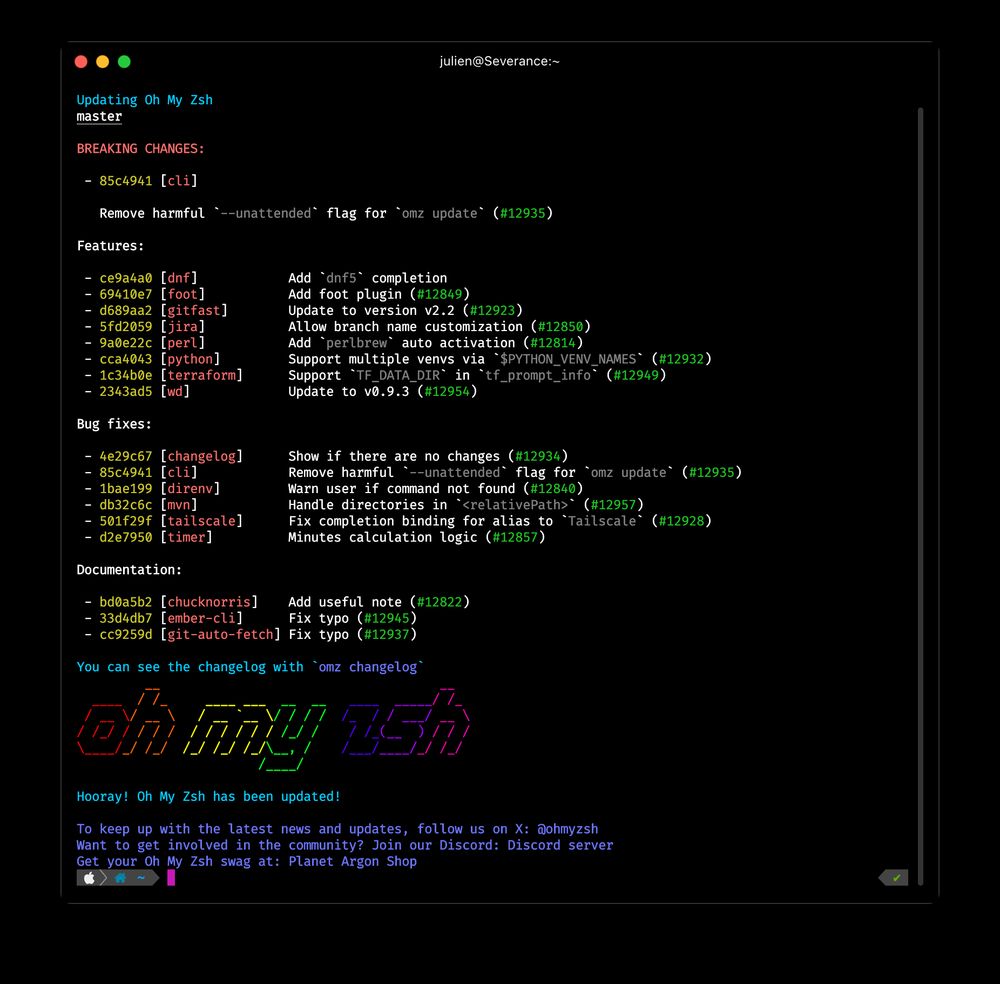Click the [chucknorris] plugin label
1000x984 pixels.
tap(209, 602)
